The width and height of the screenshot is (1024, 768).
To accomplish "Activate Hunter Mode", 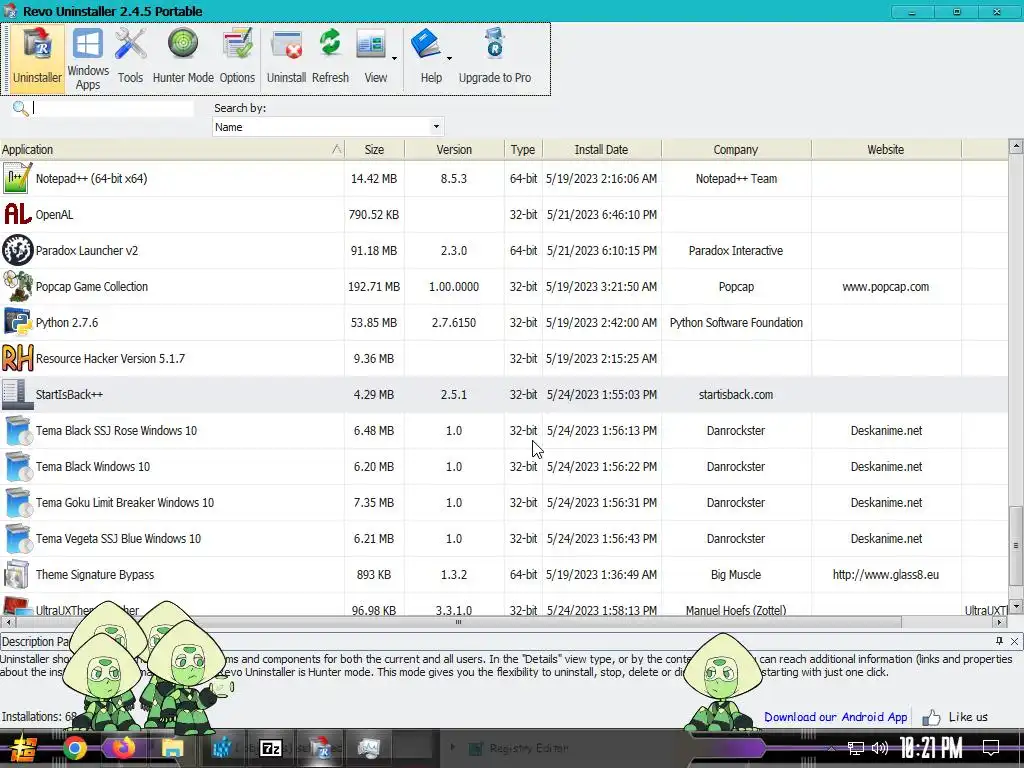I will pos(183,57).
